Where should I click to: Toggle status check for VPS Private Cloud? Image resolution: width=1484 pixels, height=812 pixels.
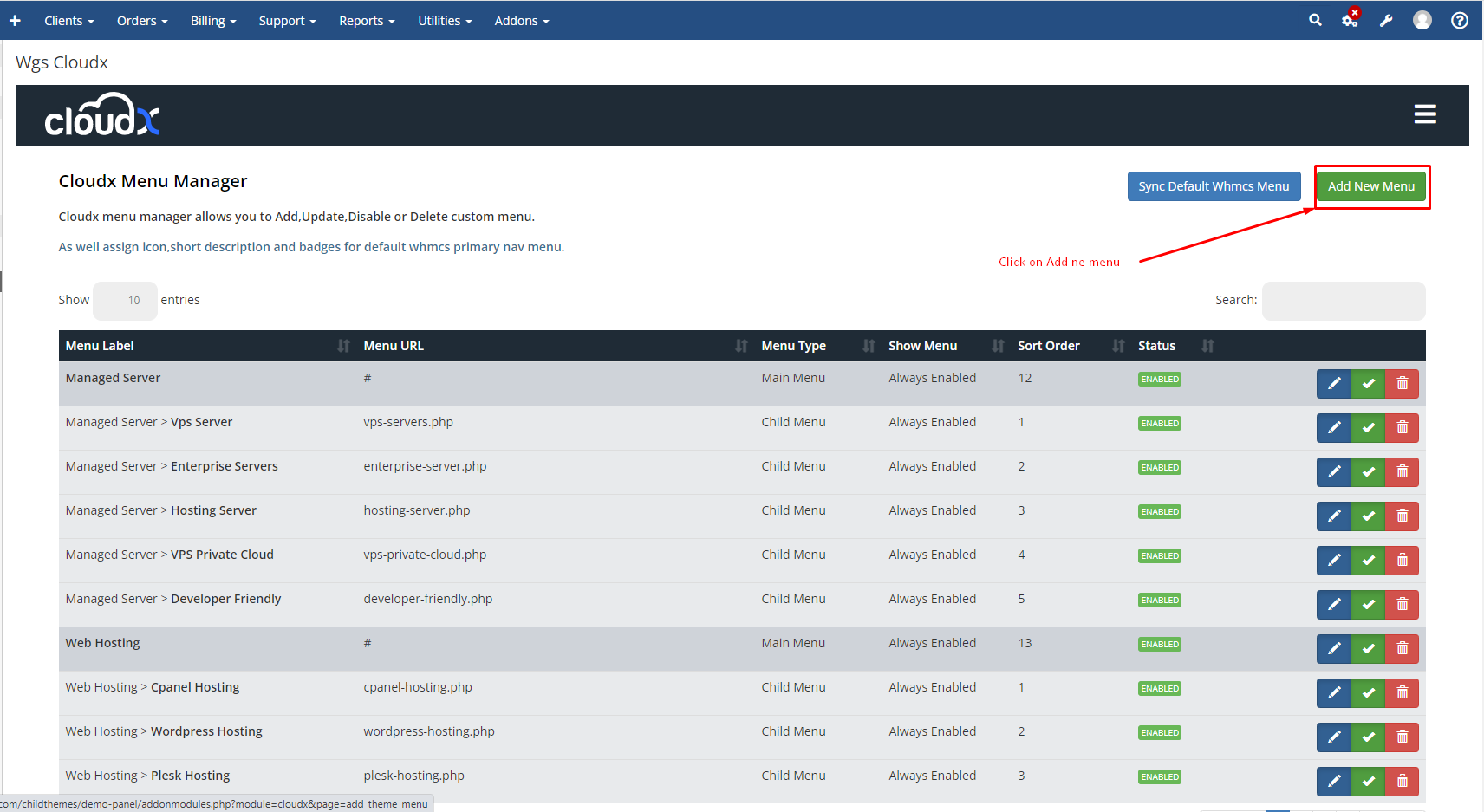[x=1368, y=561]
